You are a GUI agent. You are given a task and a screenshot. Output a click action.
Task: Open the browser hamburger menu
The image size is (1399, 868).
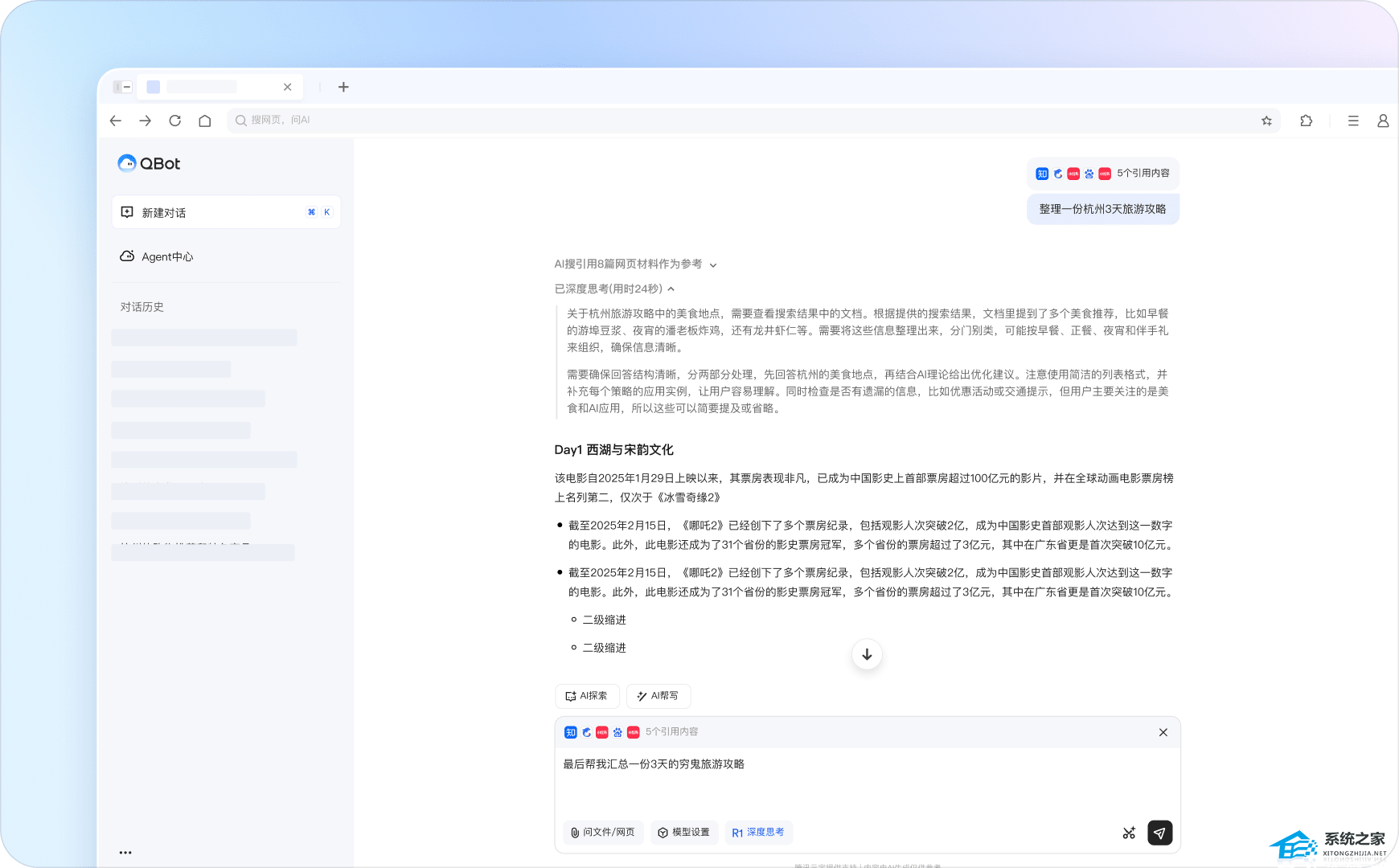click(x=1353, y=121)
